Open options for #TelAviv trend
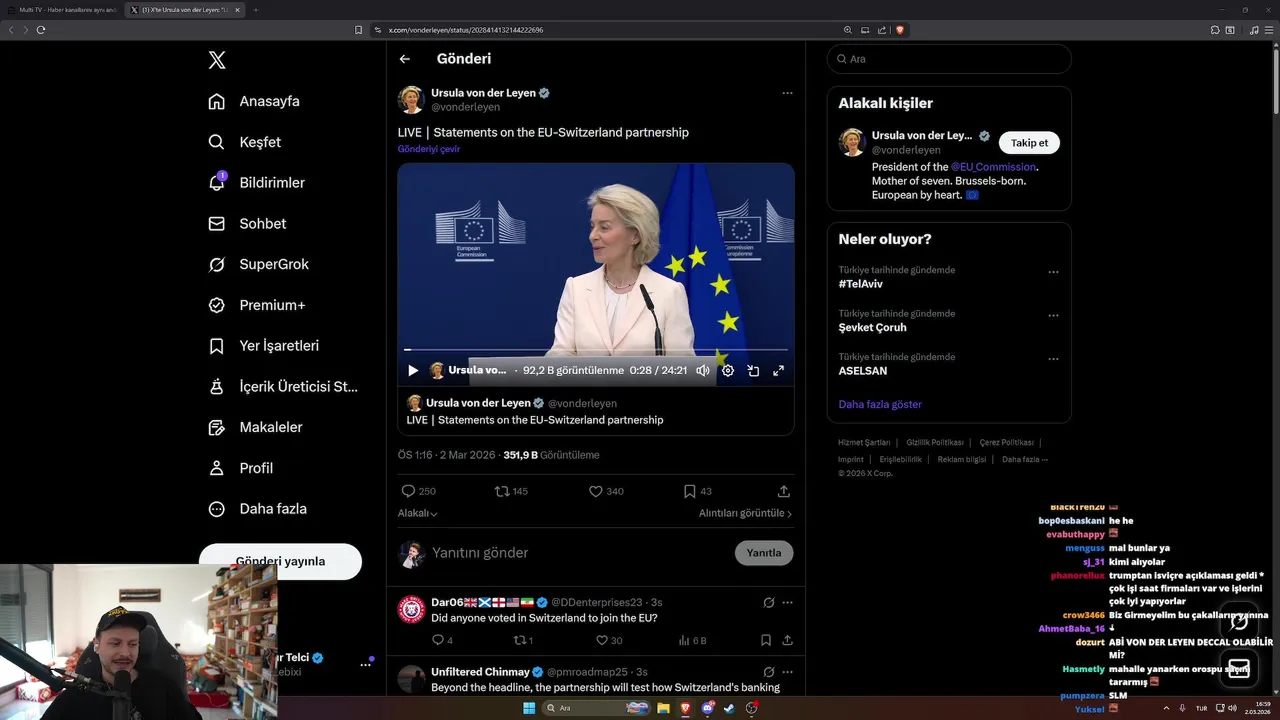The width and height of the screenshot is (1280, 720). point(1053,272)
